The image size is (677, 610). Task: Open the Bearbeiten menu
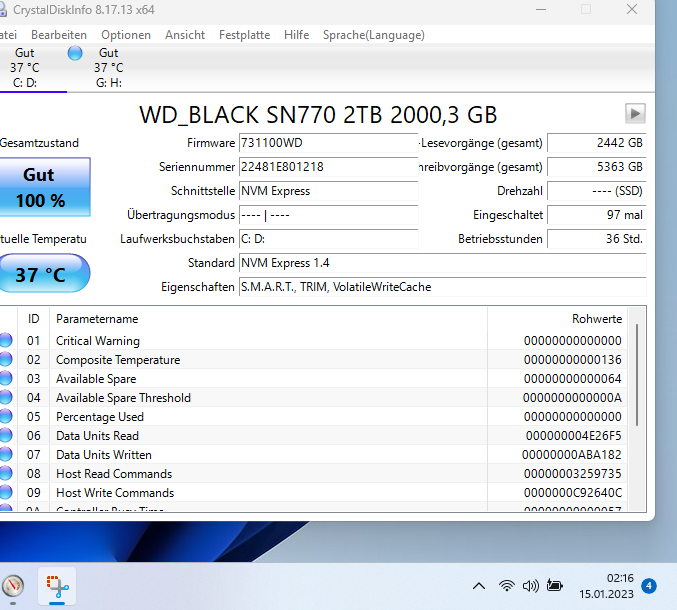59,35
